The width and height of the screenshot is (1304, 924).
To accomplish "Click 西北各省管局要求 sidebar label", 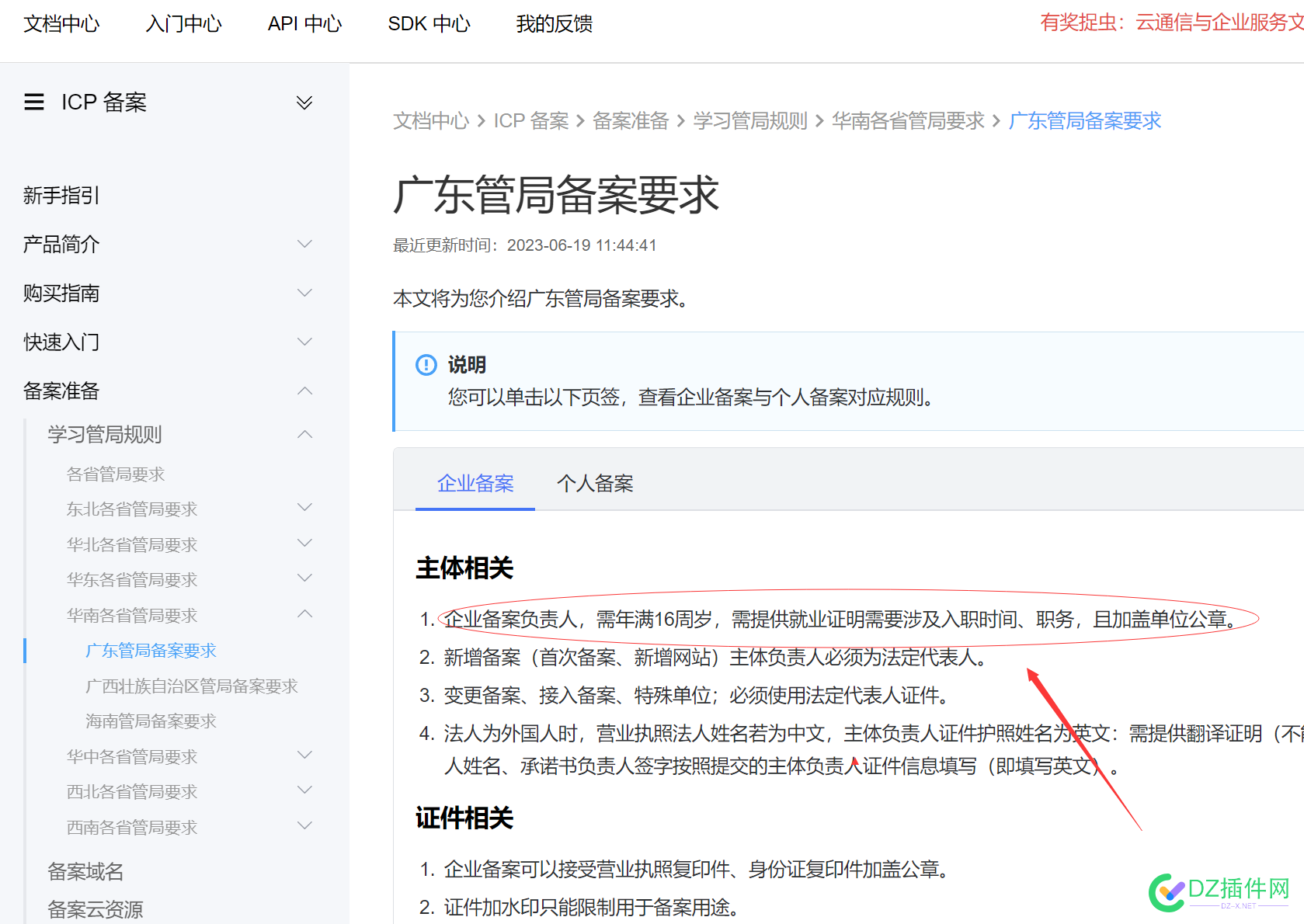I will coord(132,792).
